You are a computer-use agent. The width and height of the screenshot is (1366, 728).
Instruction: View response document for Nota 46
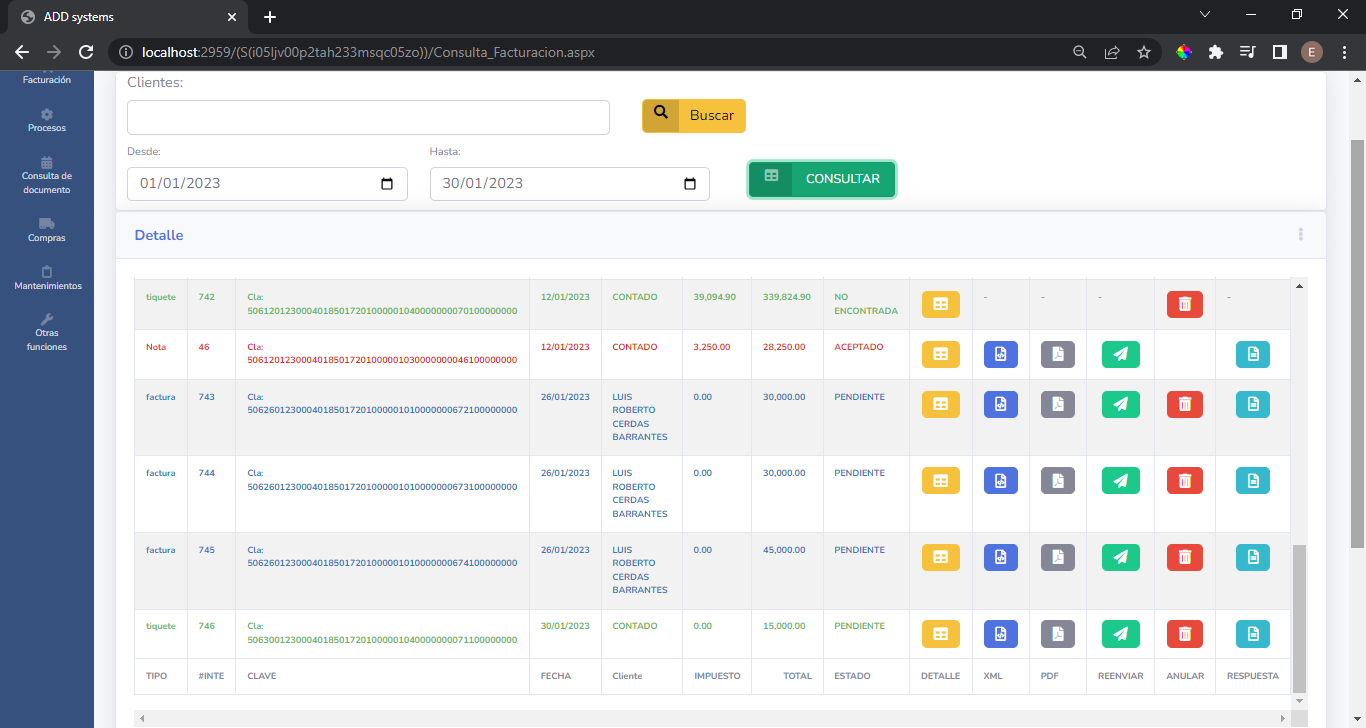[x=1253, y=354]
